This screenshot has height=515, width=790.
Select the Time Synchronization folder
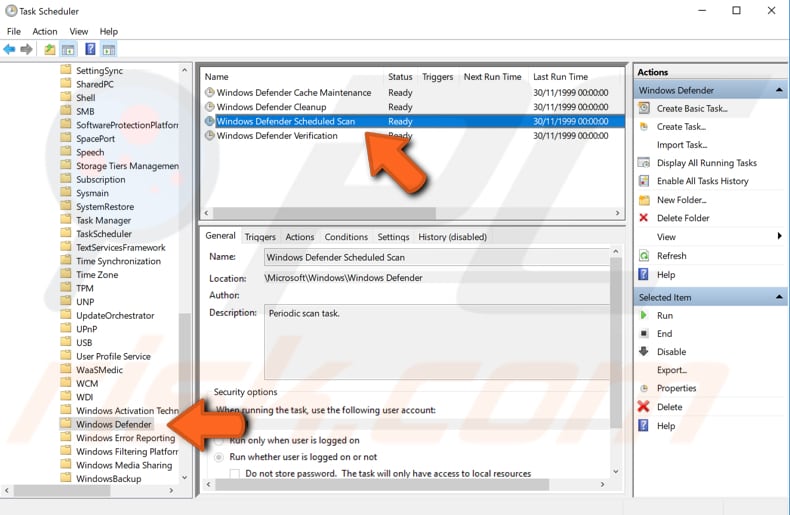tap(118, 261)
